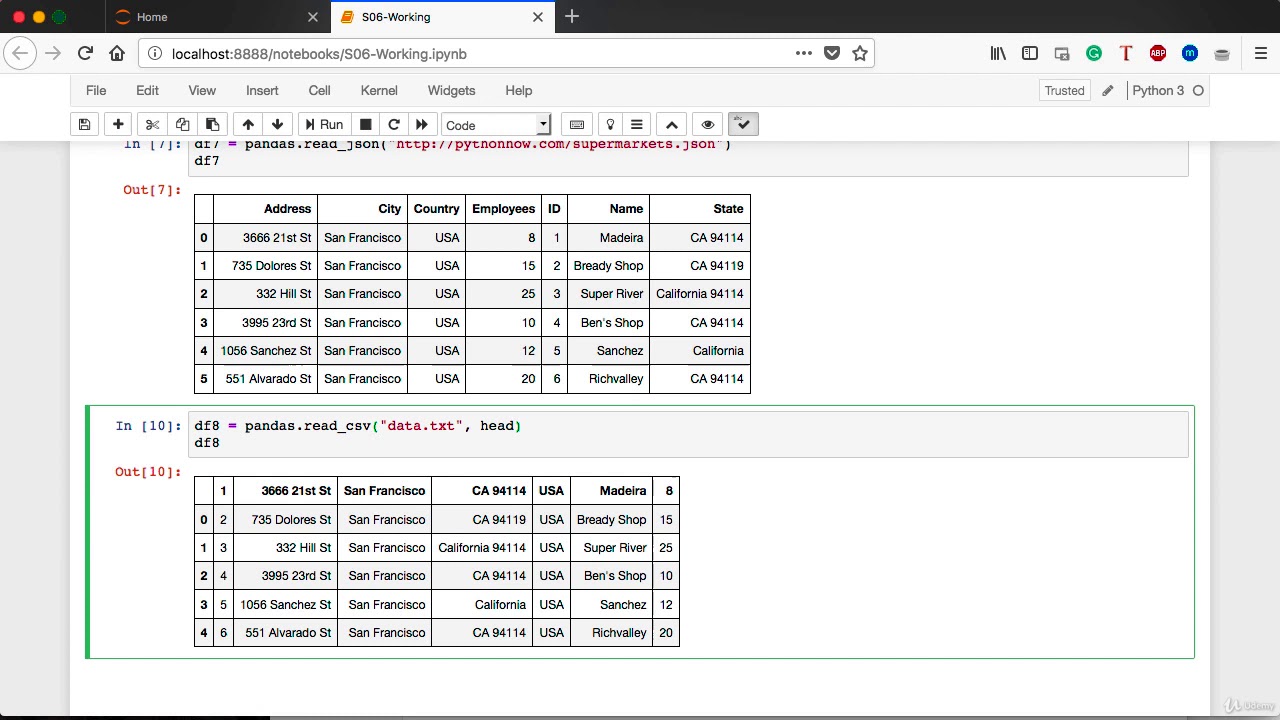Open the Insert menu
The width and height of the screenshot is (1280, 720).
pyautogui.click(x=262, y=90)
